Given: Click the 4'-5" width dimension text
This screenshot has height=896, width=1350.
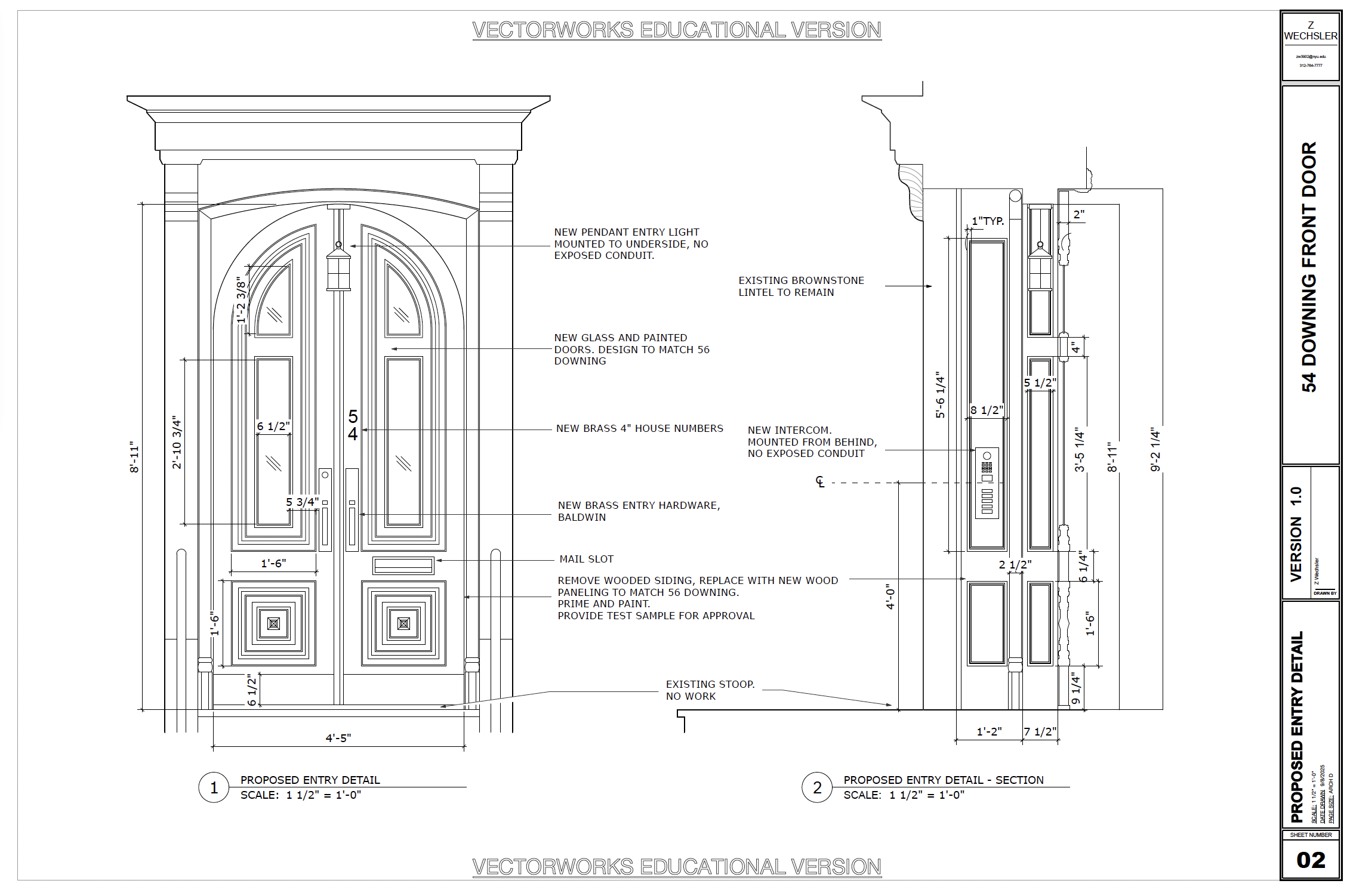Looking at the screenshot, I should pos(338,738).
